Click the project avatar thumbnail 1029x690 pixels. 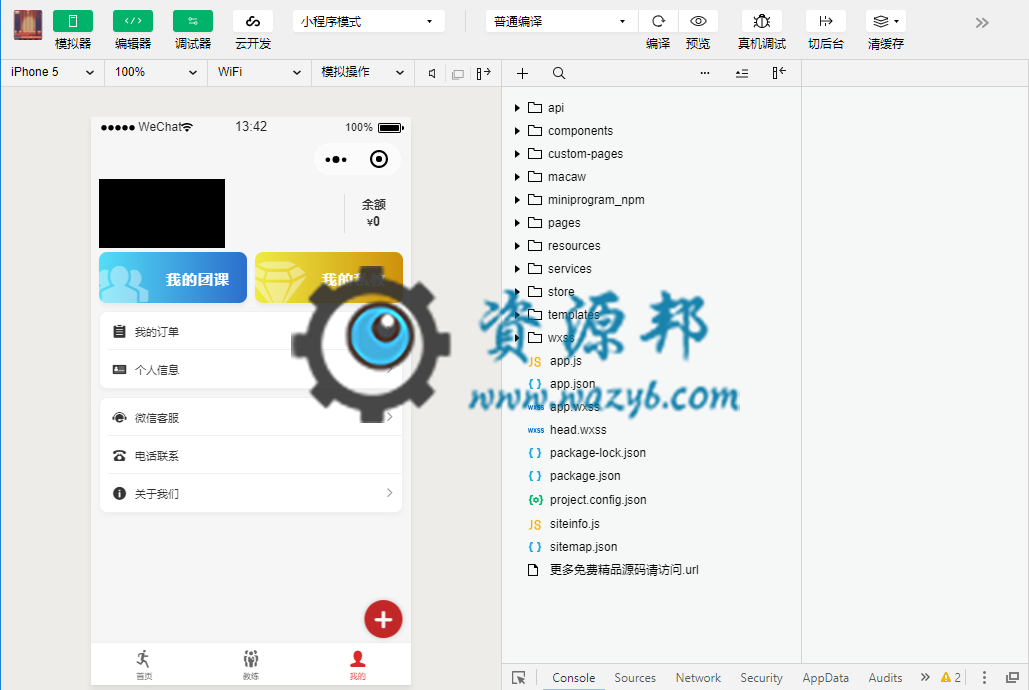28,25
